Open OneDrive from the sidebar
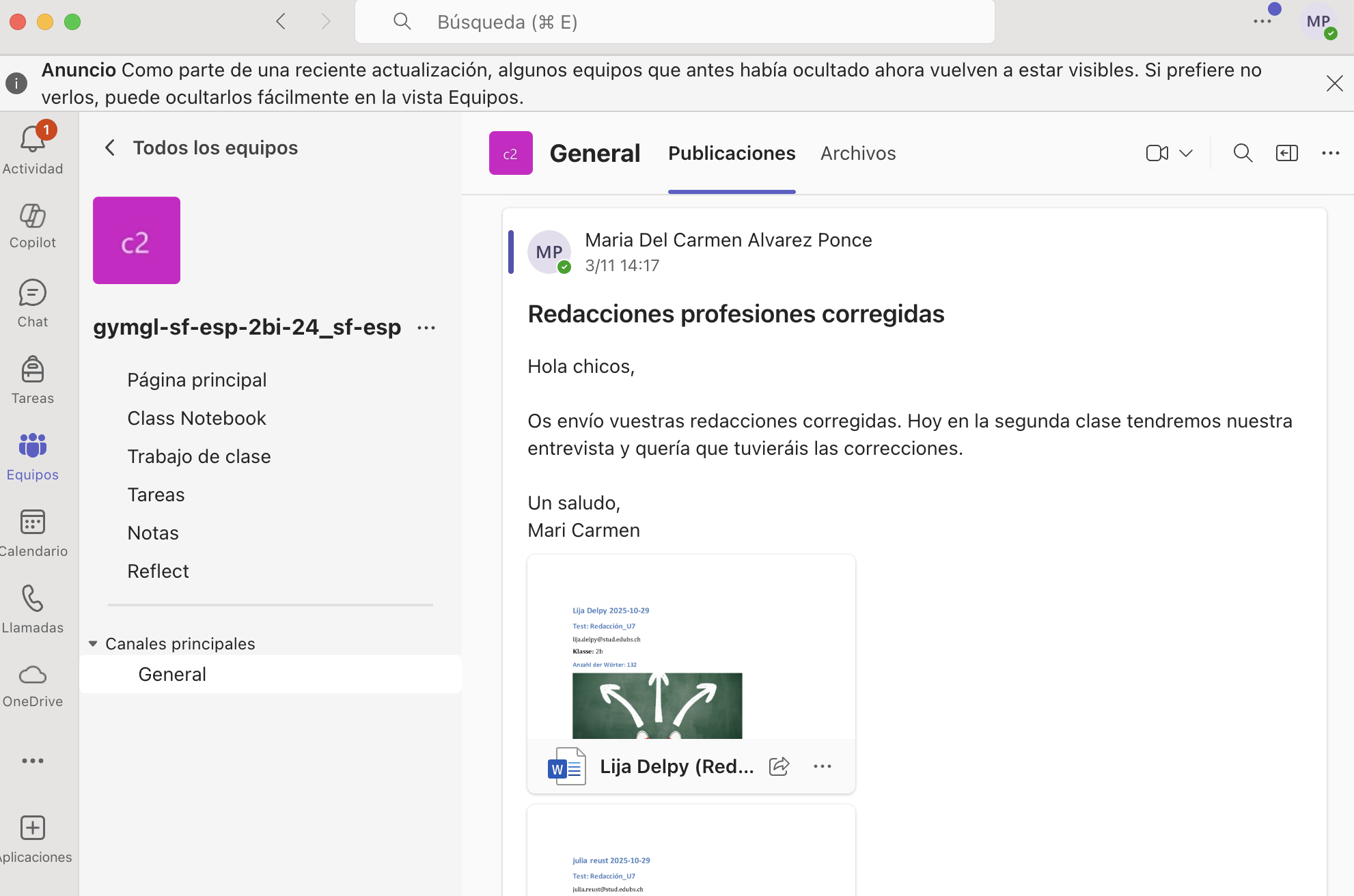The width and height of the screenshot is (1354, 896). tap(32, 675)
